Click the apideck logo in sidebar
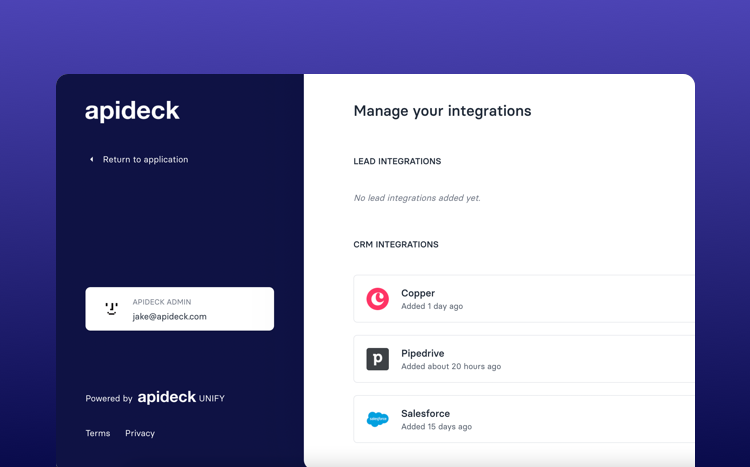Screen dimensions: 750x467 point(132,111)
